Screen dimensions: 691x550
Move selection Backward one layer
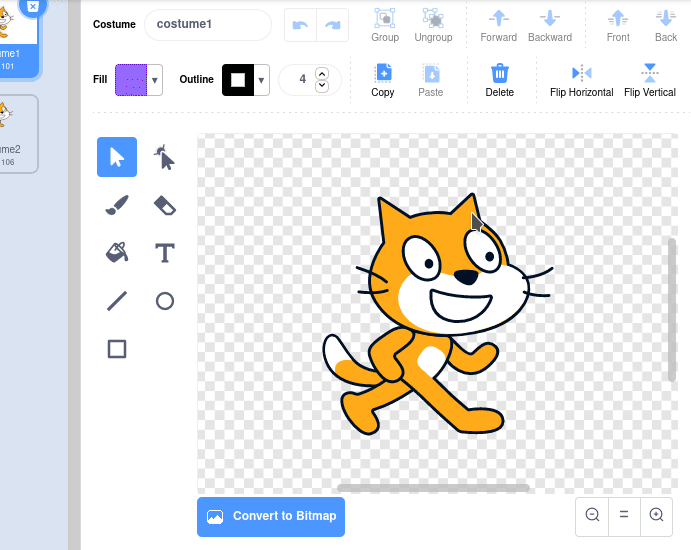click(550, 26)
